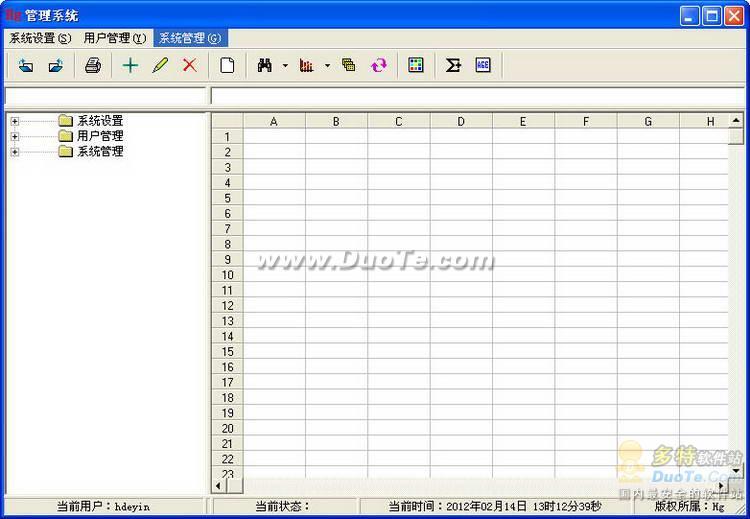Click the export tray icon with right arrow
Viewport: 750px width, 519px height.
(x=56, y=65)
